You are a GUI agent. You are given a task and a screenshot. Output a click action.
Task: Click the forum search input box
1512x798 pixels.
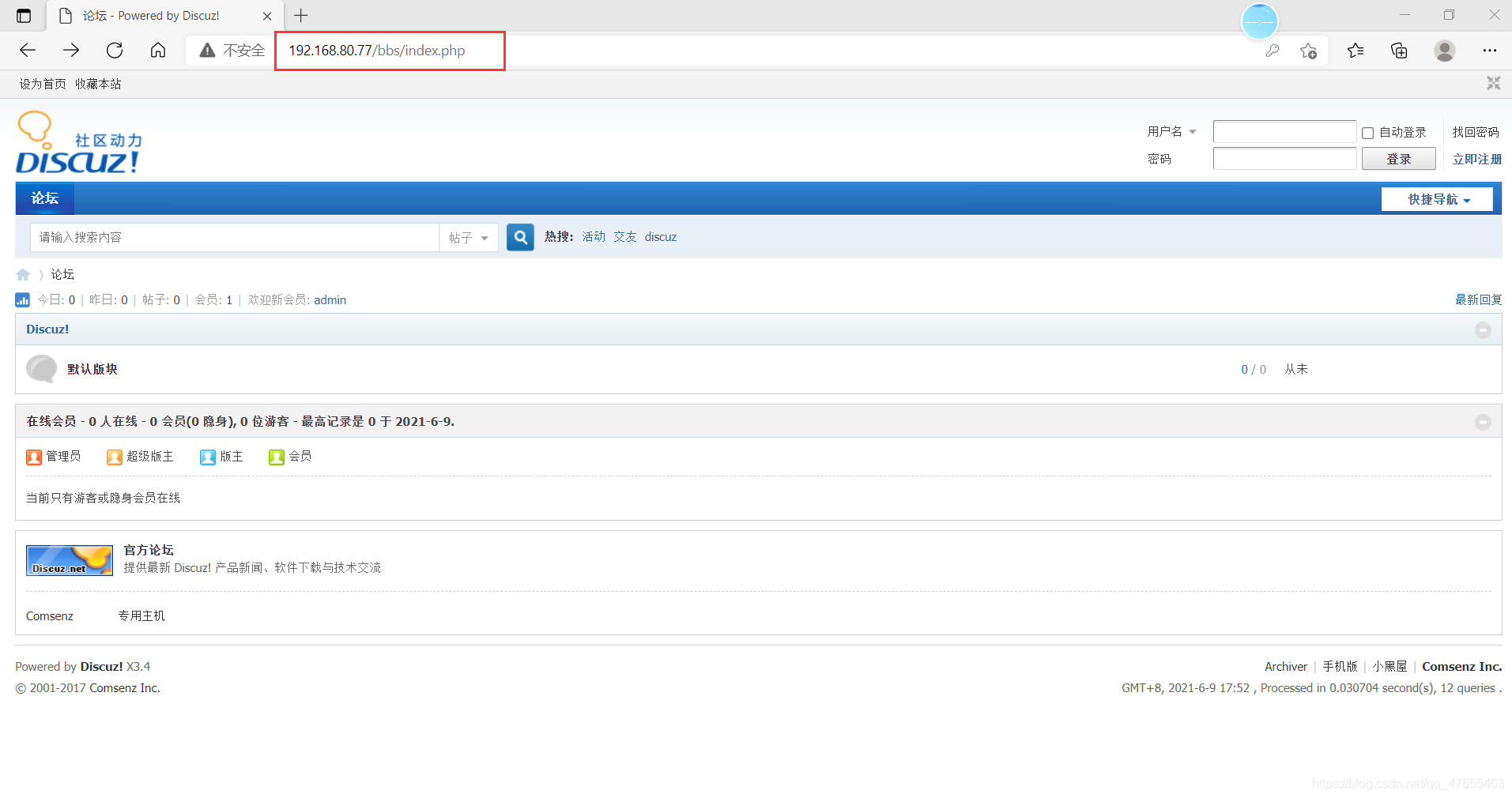pos(235,237)
